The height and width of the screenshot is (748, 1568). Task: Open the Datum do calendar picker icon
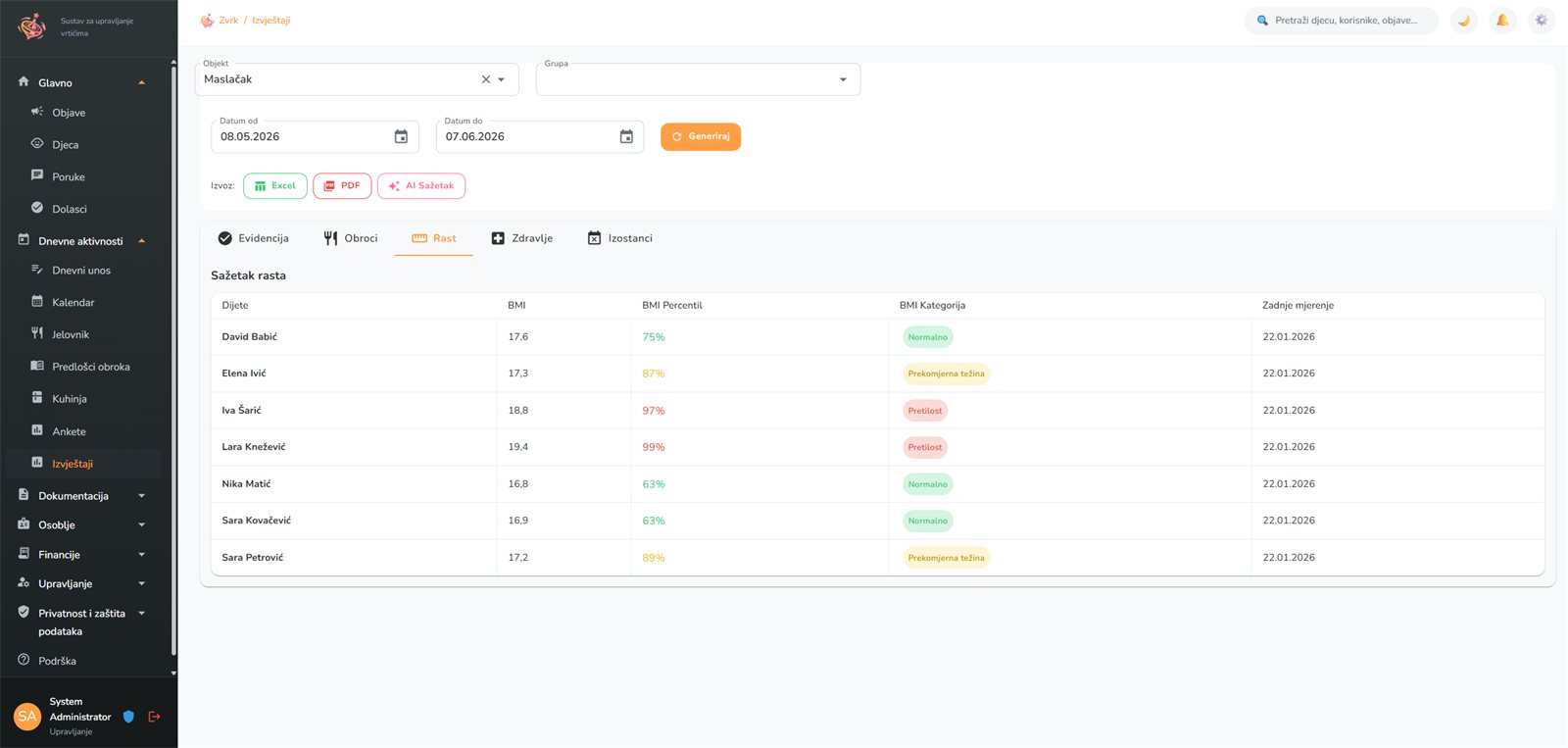[626, 137]
